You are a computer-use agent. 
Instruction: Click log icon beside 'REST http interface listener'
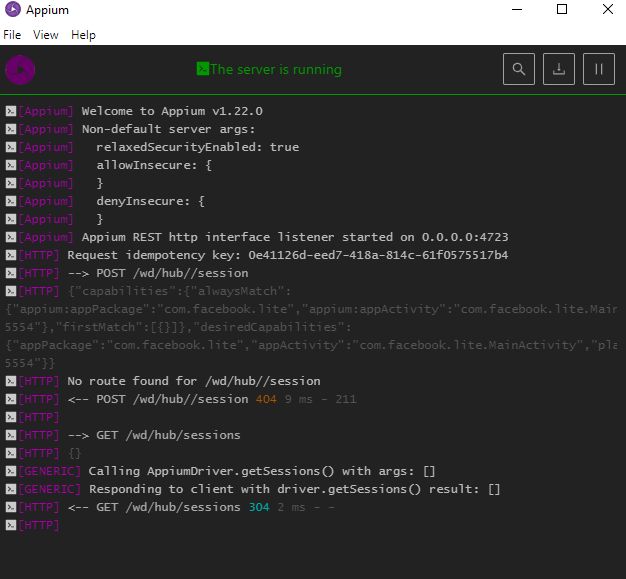(x=11, y=237)
